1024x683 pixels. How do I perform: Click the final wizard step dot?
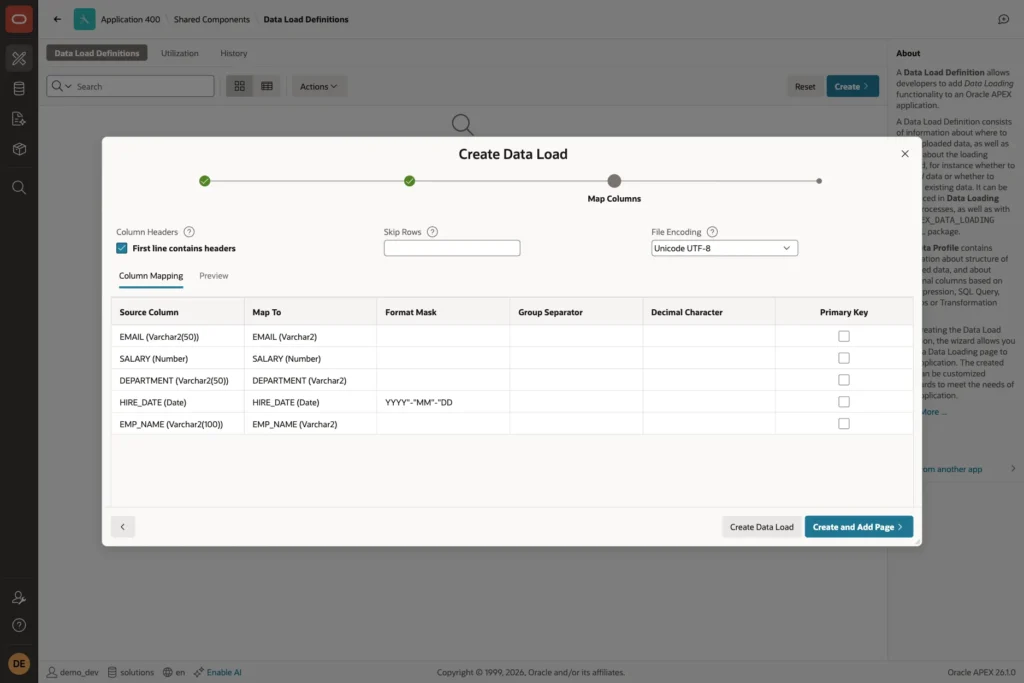coord(819,181)
